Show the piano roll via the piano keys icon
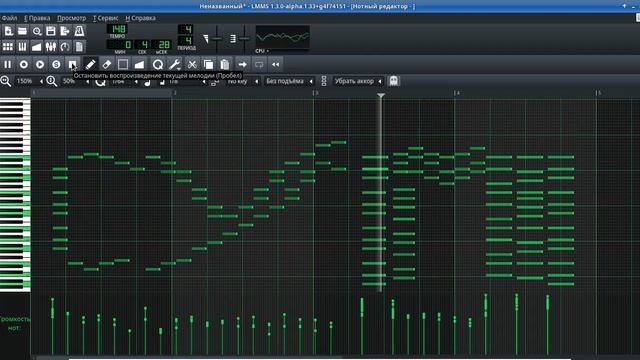The height and width of the screenshot is (360, 640). point(22,47)
